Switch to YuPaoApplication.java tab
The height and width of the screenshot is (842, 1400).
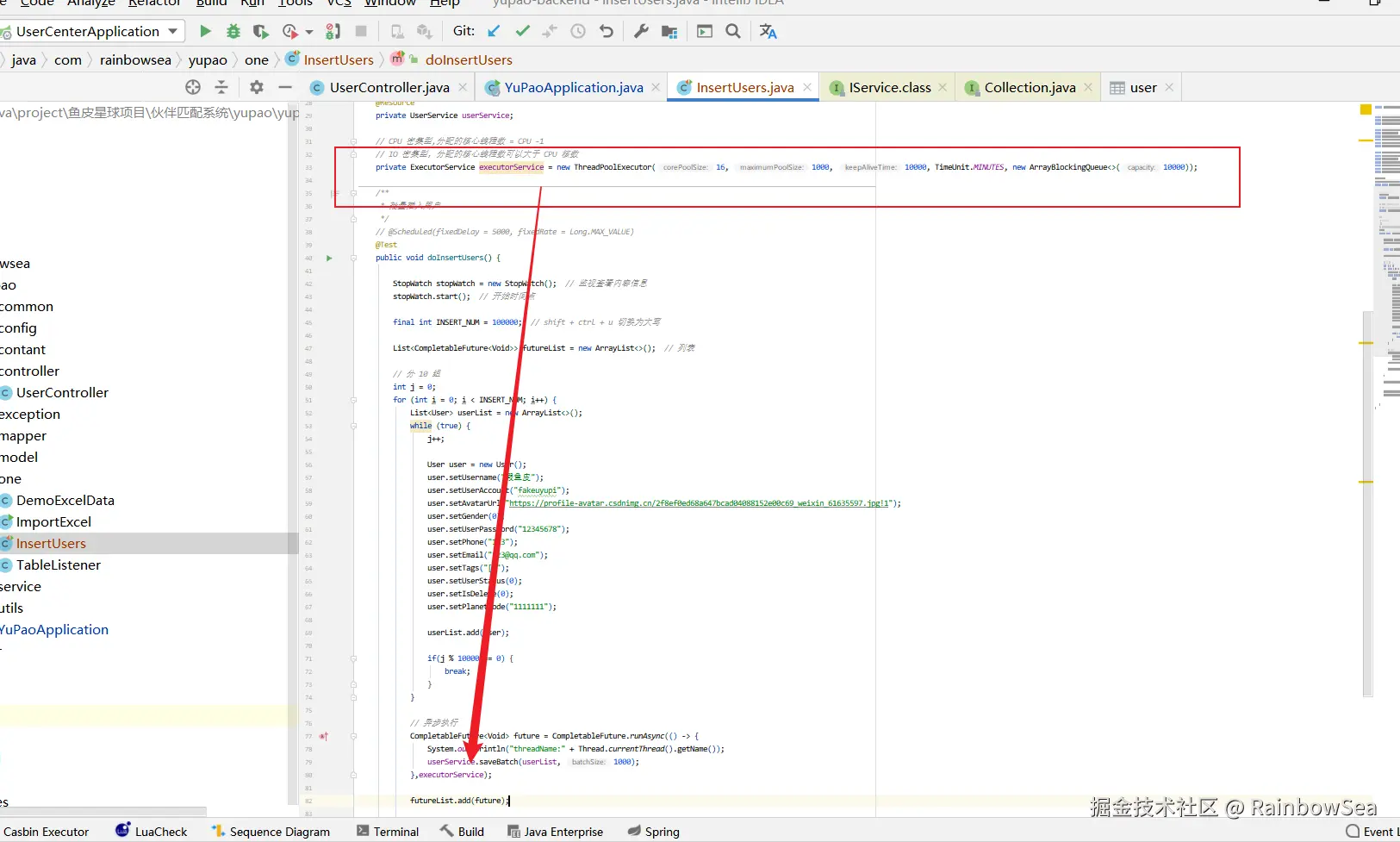pos(574,87)
